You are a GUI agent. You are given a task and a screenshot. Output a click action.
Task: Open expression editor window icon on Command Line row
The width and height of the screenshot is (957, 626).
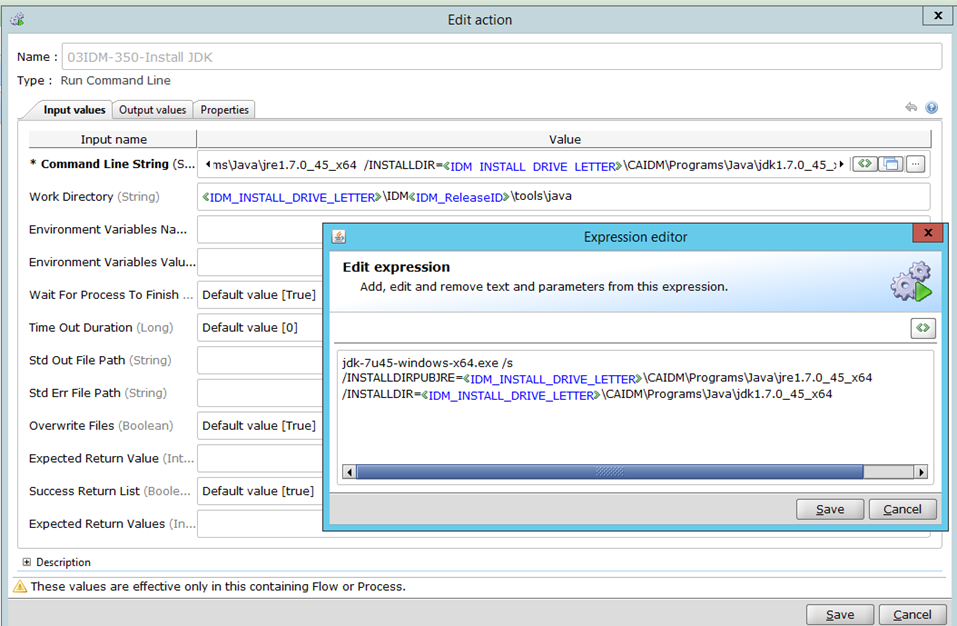pyautogui.click(x=890, y=164)
